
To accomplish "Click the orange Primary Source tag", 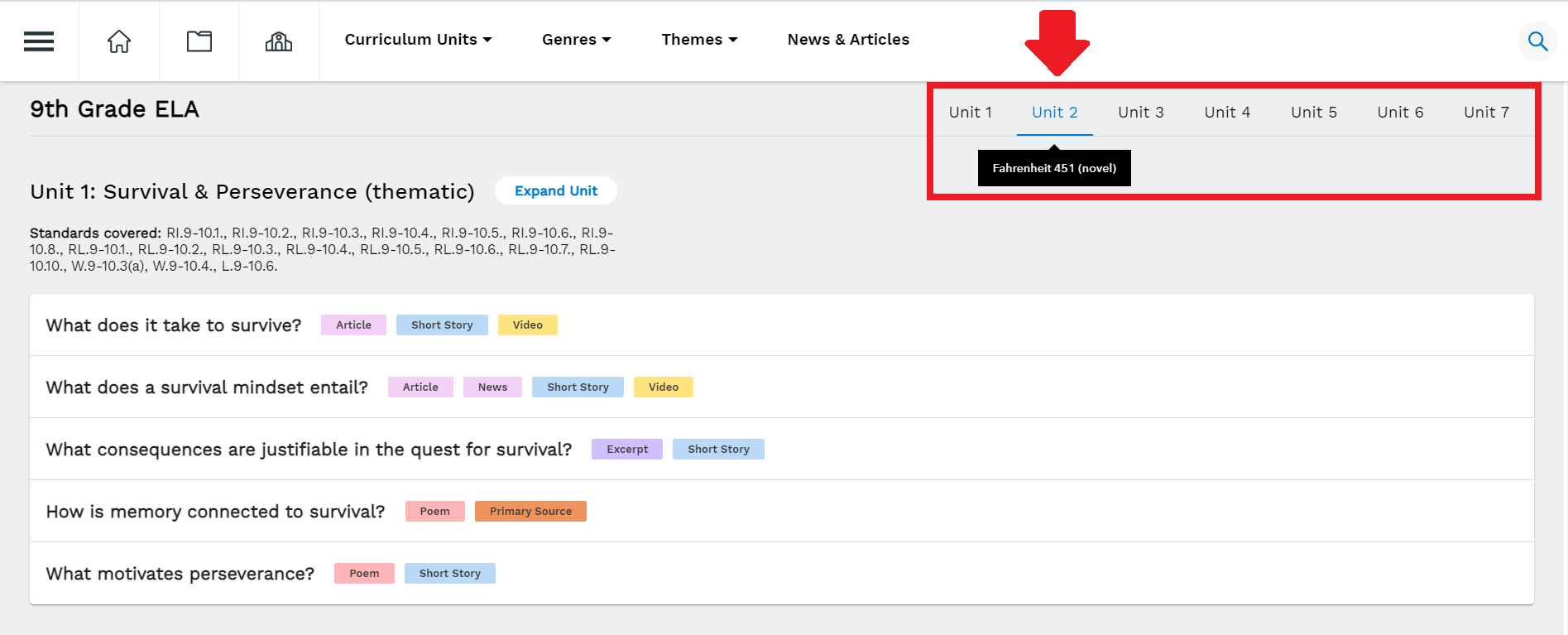I will click(530, 512).
